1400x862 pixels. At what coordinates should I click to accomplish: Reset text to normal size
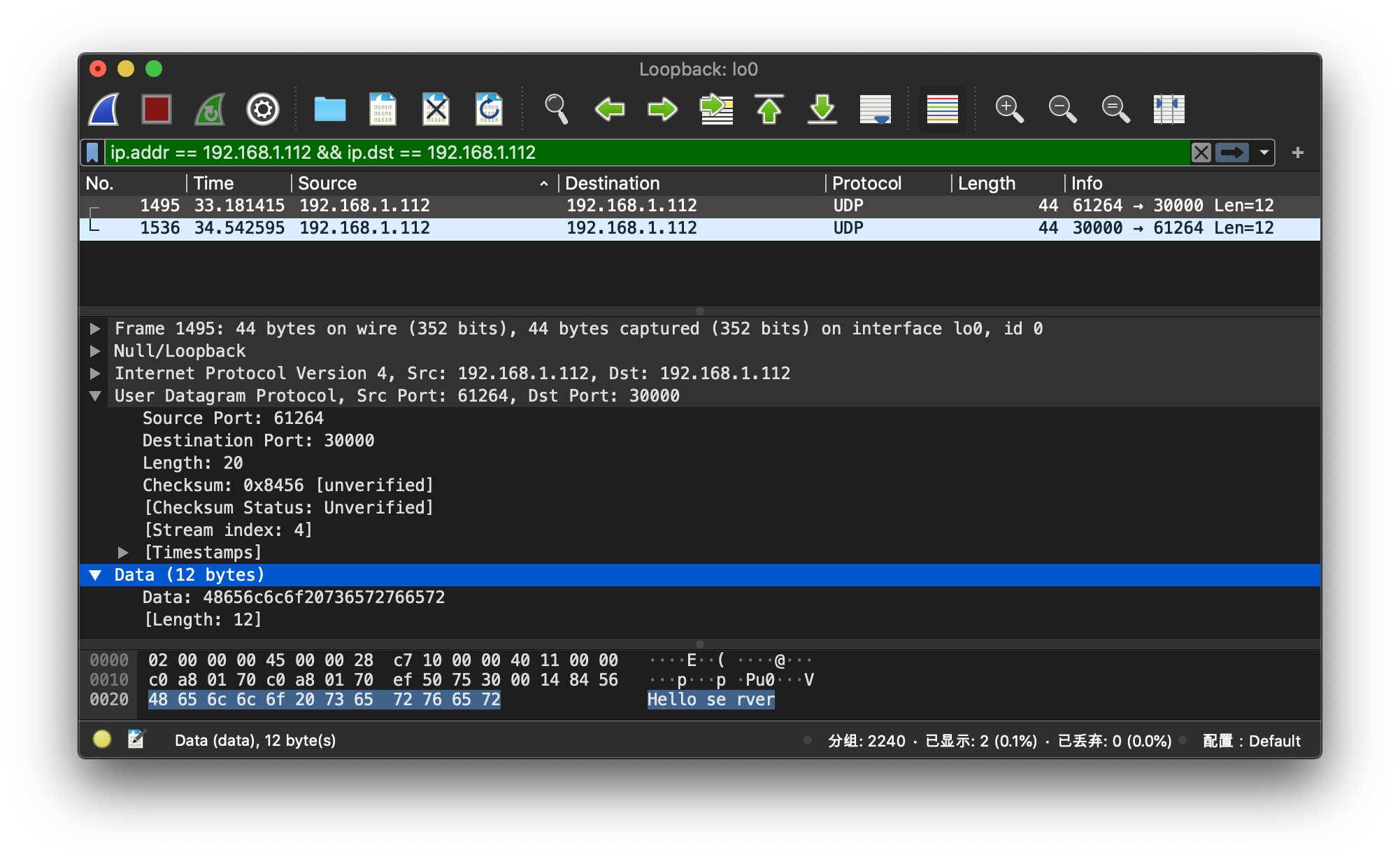[x=1115, y=109]
